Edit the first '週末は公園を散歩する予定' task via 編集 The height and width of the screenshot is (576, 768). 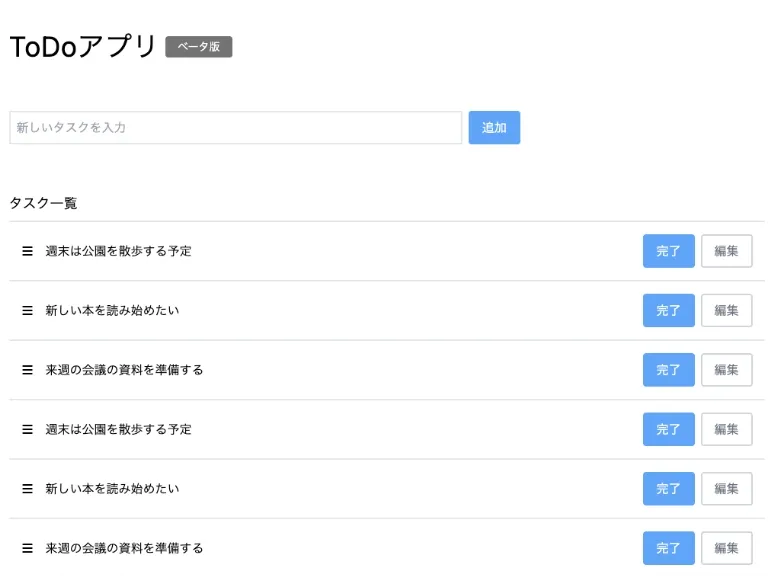tap(726, 251)
